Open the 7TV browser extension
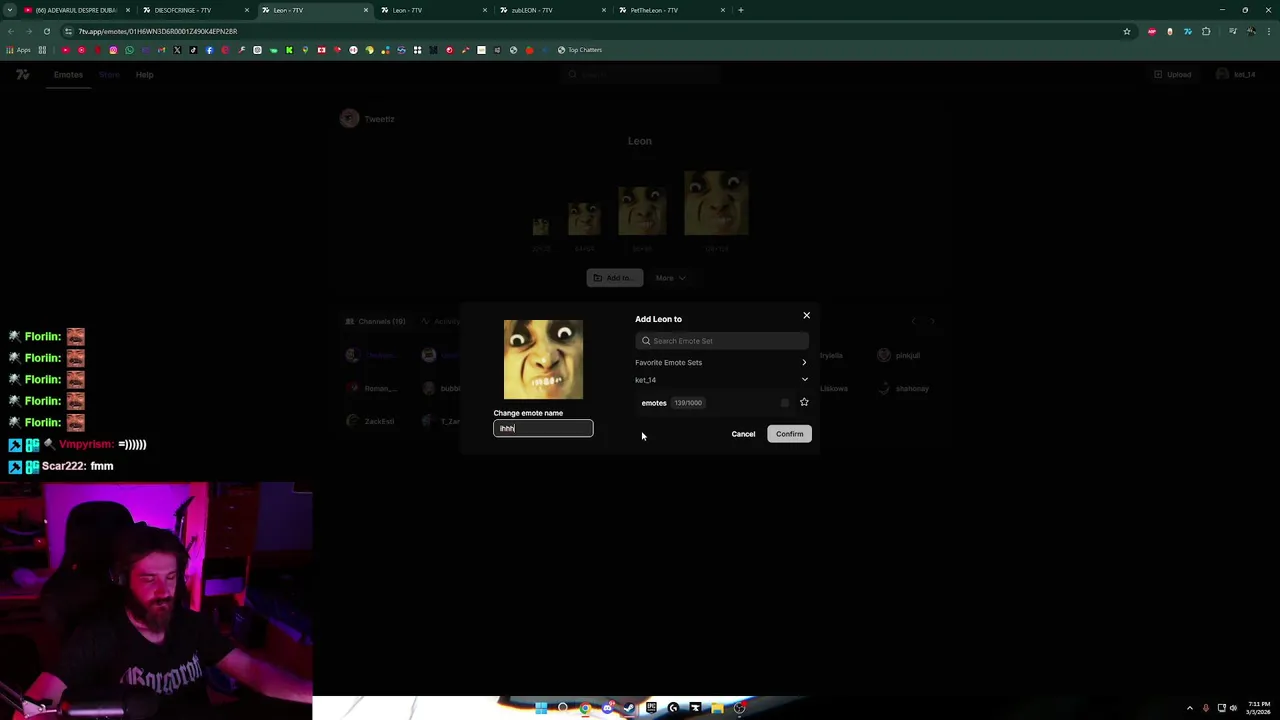The image size is (1280, 720). coord(1188,31)
